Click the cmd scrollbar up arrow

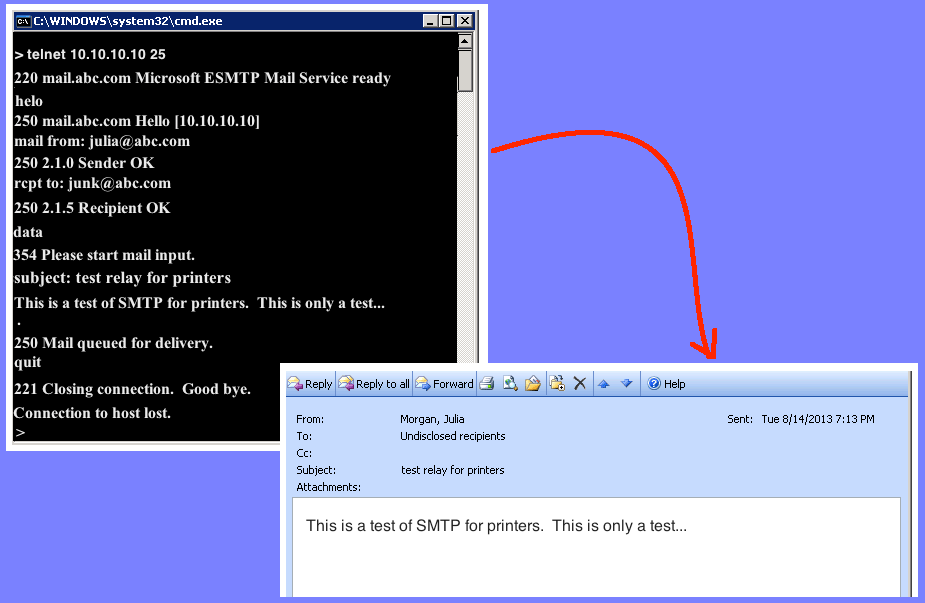465,41
